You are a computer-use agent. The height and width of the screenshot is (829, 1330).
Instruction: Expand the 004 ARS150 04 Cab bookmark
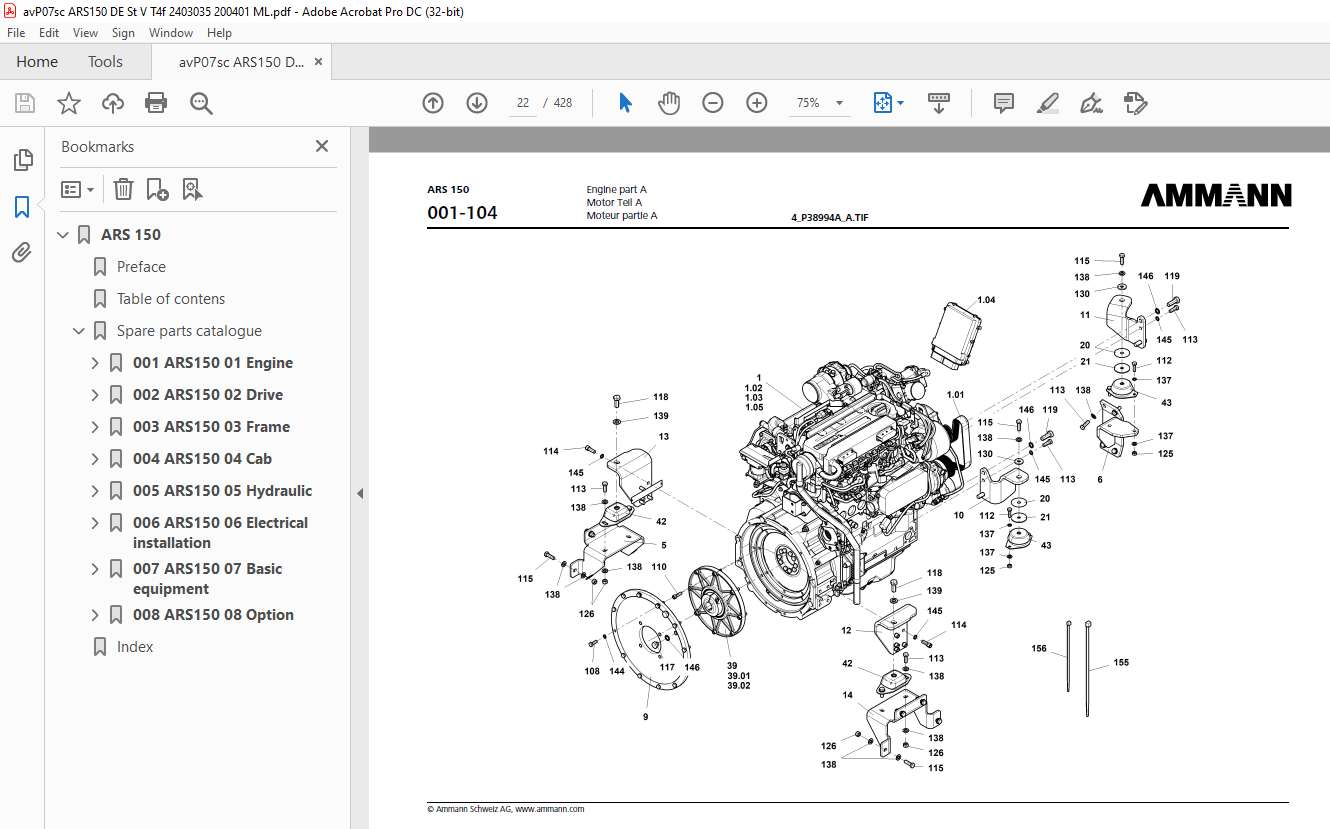[95, 459]
